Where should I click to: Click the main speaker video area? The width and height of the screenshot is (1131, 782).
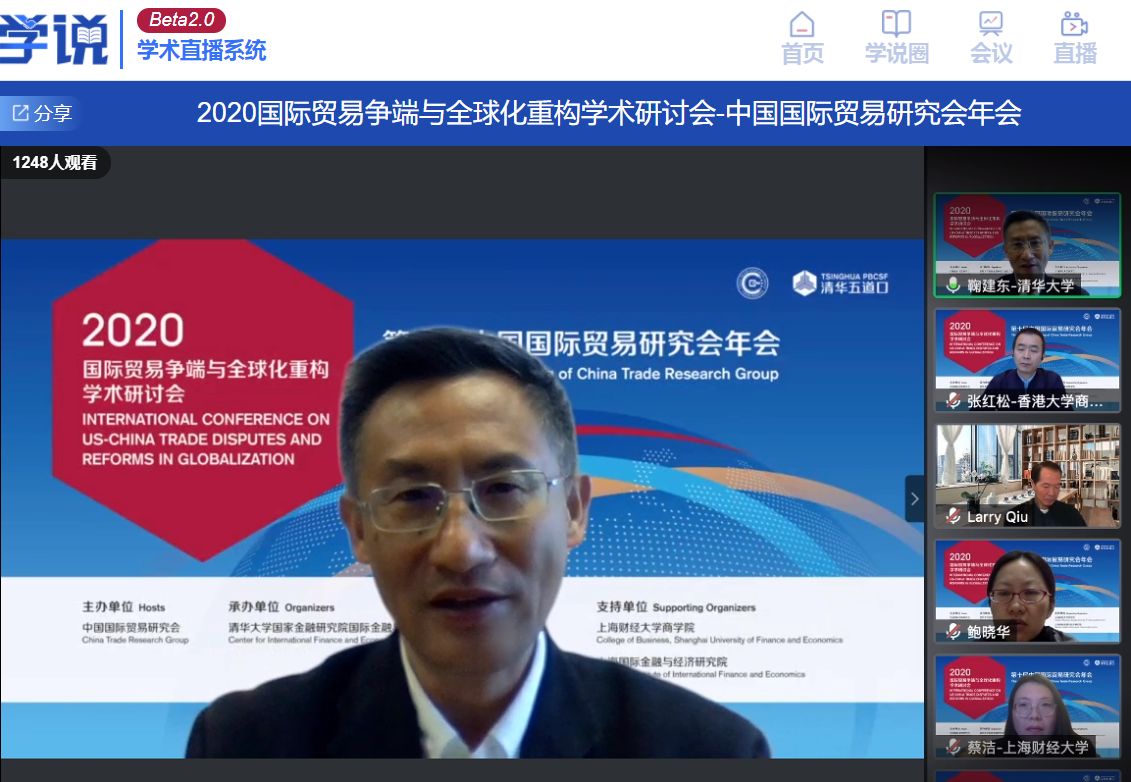click(x=462, y=498)
